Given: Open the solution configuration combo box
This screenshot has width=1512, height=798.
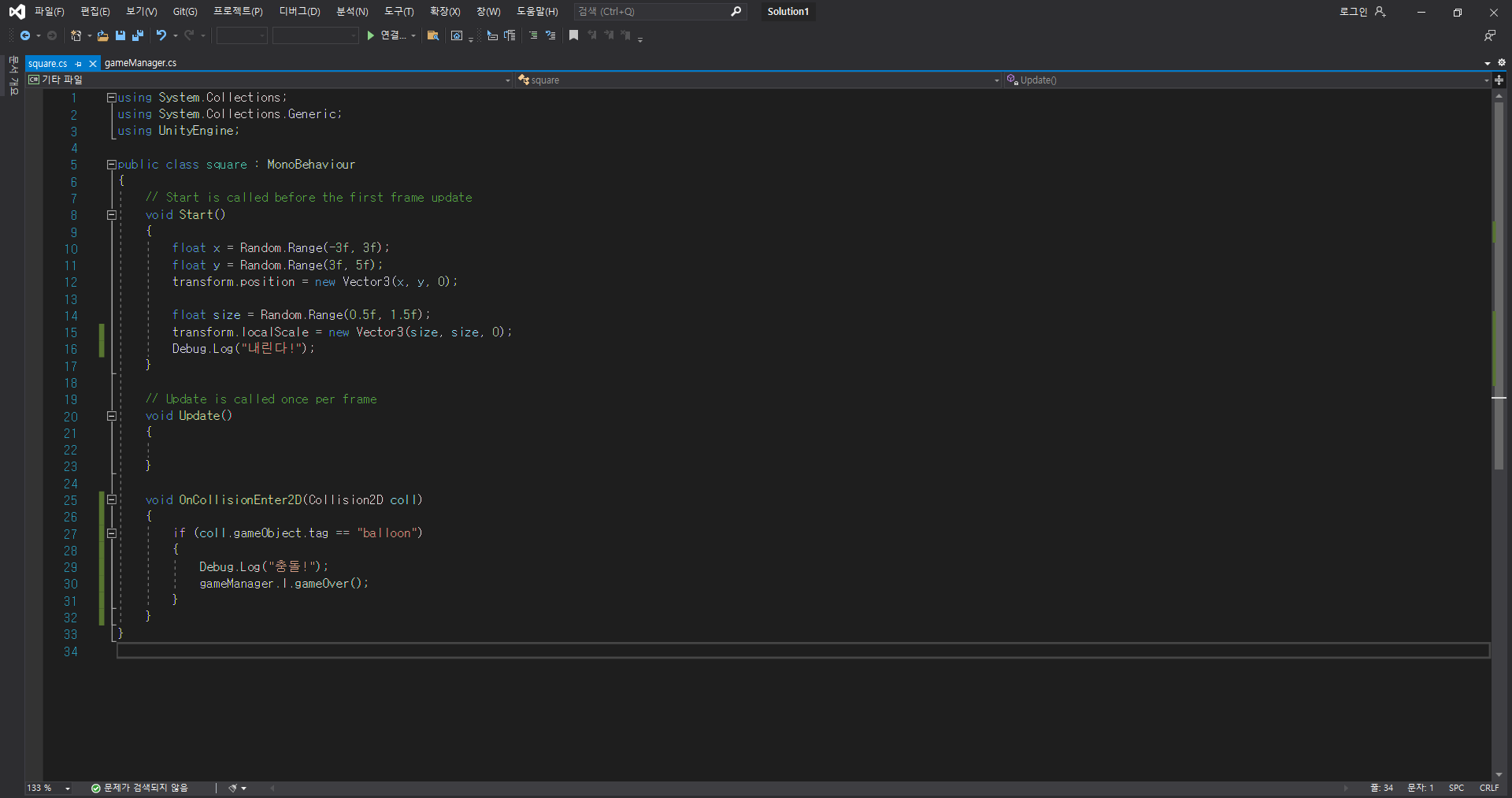Looking at the screenshot, I should [x=242, y=35].
